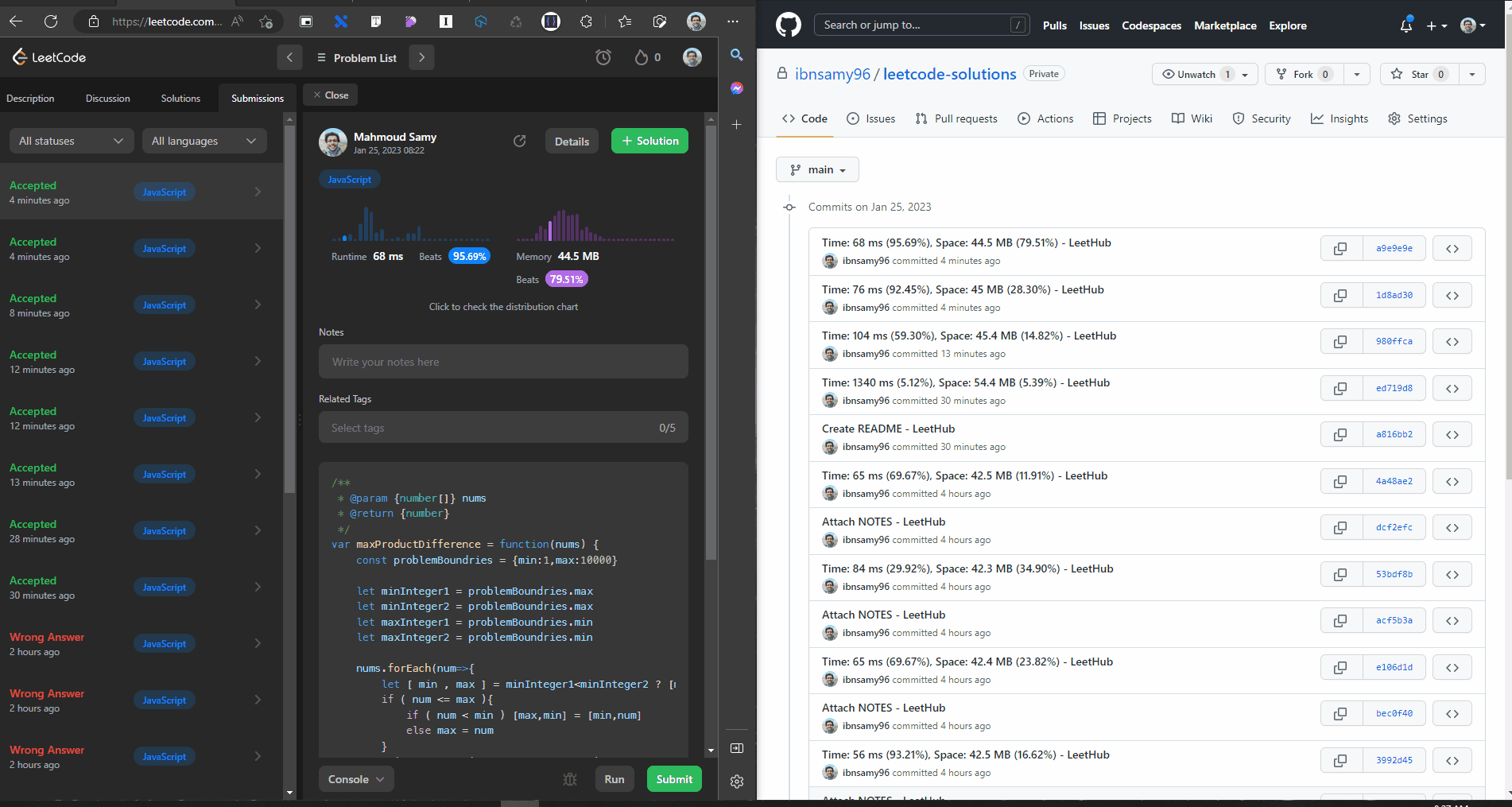Switch to the Description tab
Screen dimensions: 1512x807
(x=30, y=99)
